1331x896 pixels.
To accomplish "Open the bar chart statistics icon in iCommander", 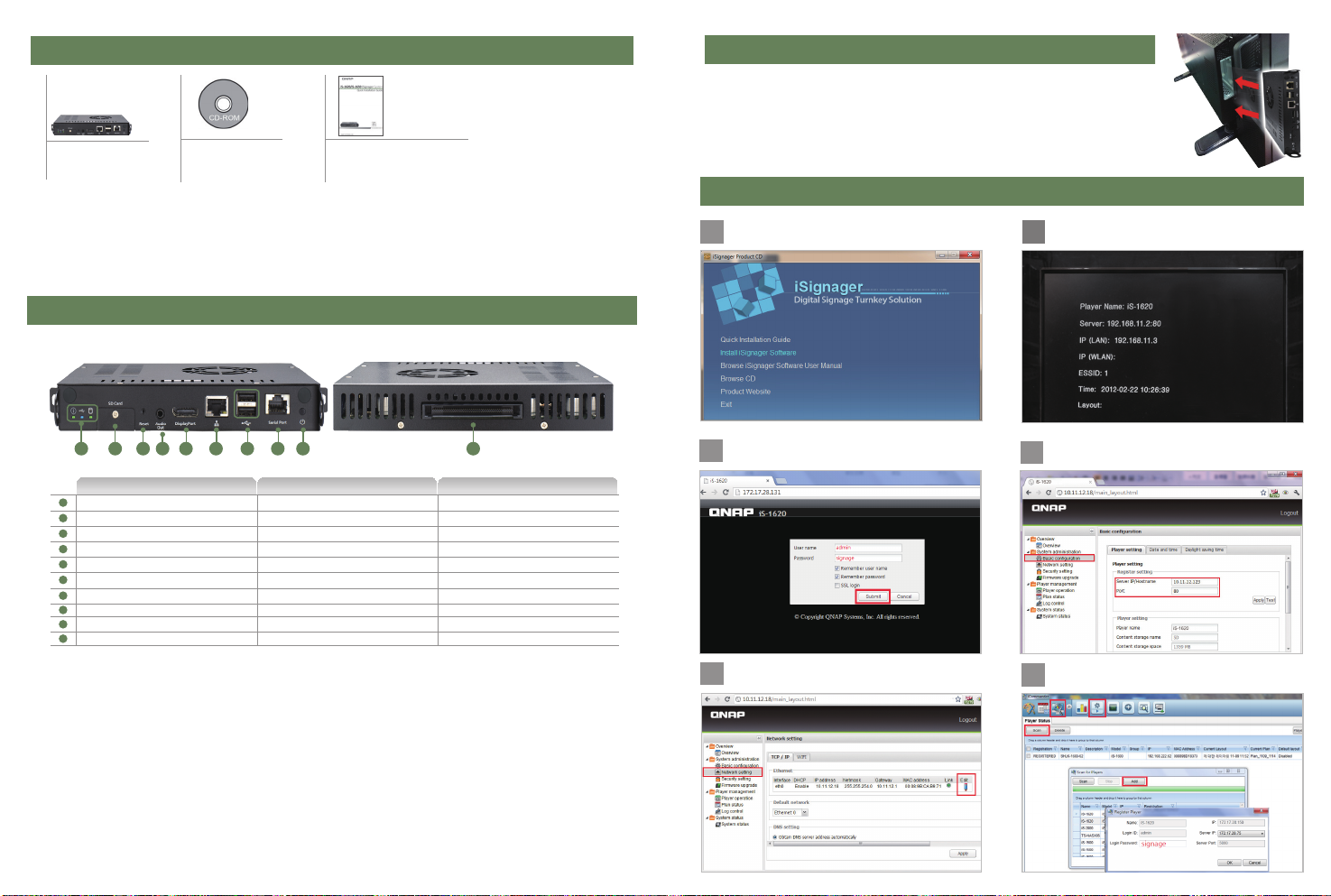I will click(1082, 708).
